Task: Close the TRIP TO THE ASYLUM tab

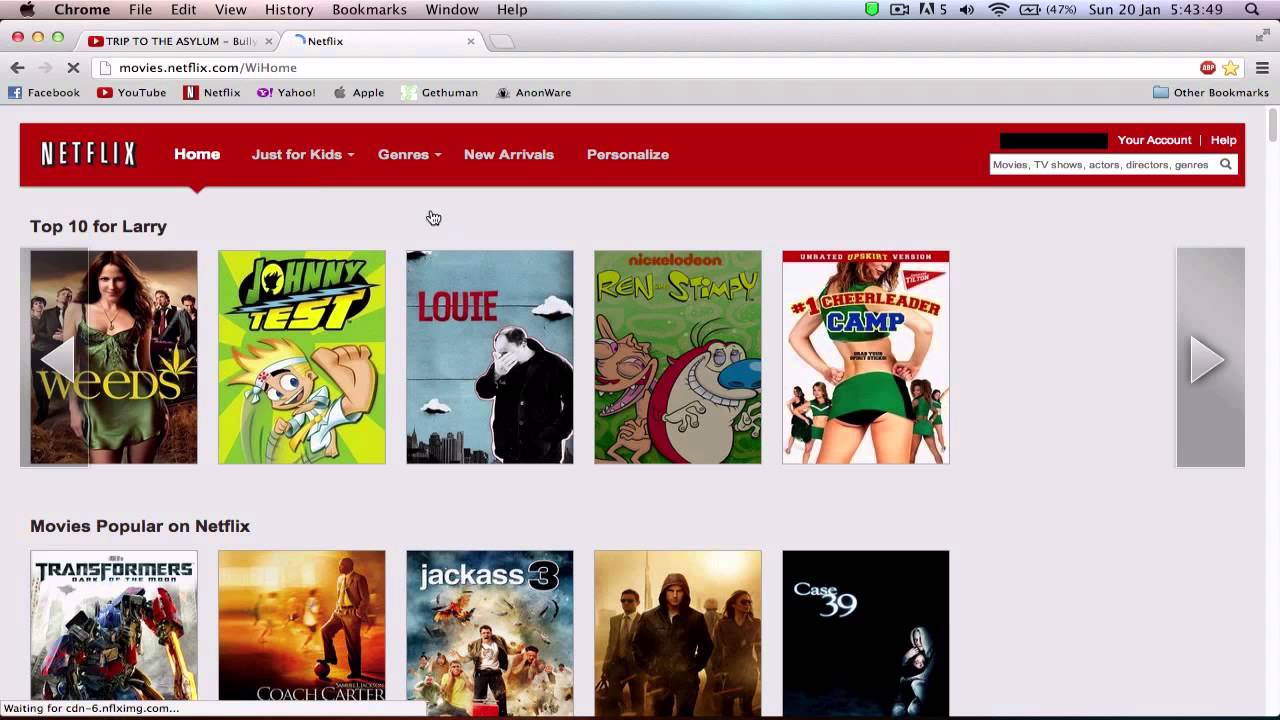Action: click(268, 41)
